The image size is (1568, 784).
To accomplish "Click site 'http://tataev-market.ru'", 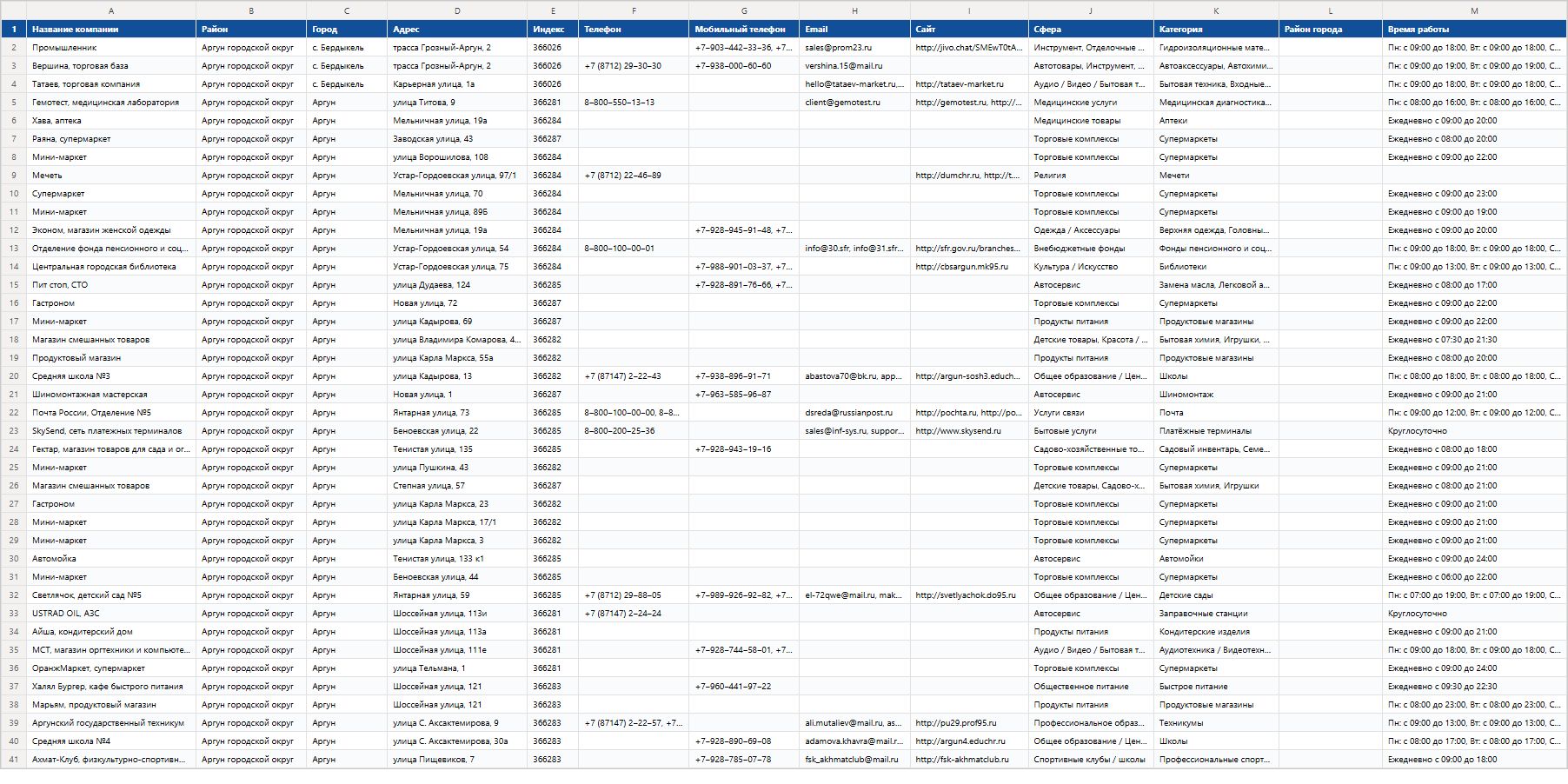I will point(969,83).
